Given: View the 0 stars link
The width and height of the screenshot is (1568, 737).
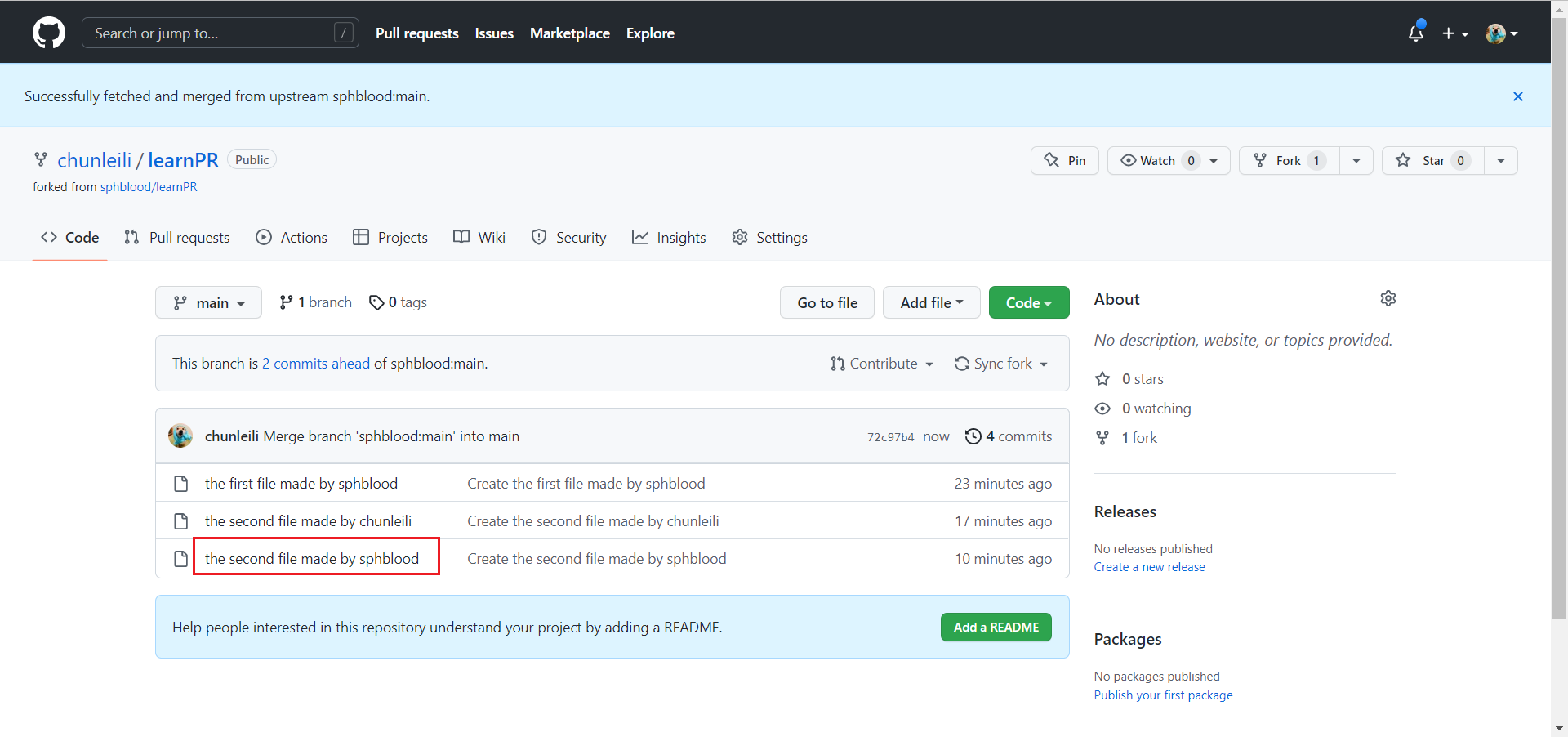Looking at the screenshot, I should (1129, 379).
